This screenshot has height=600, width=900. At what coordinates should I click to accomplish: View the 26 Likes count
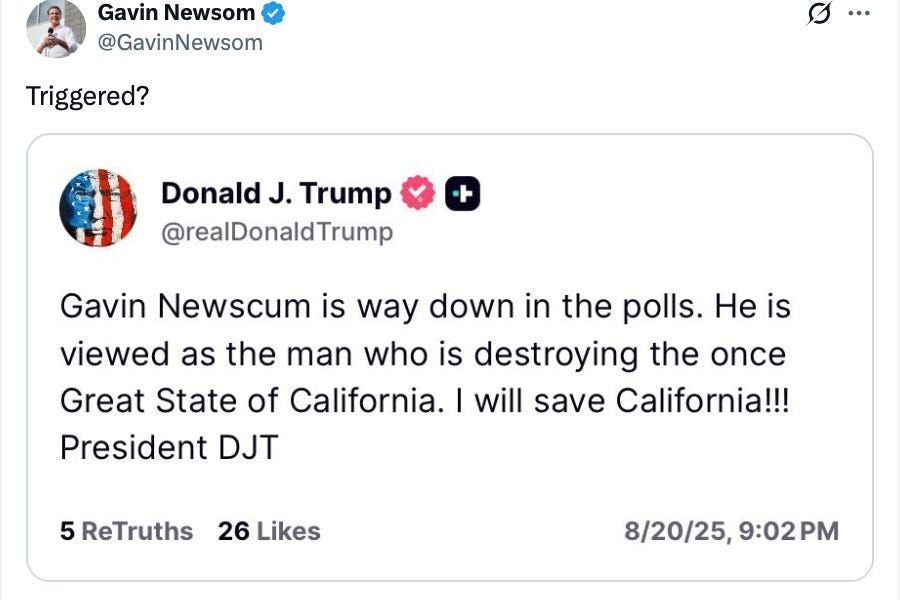pos(269,531)
